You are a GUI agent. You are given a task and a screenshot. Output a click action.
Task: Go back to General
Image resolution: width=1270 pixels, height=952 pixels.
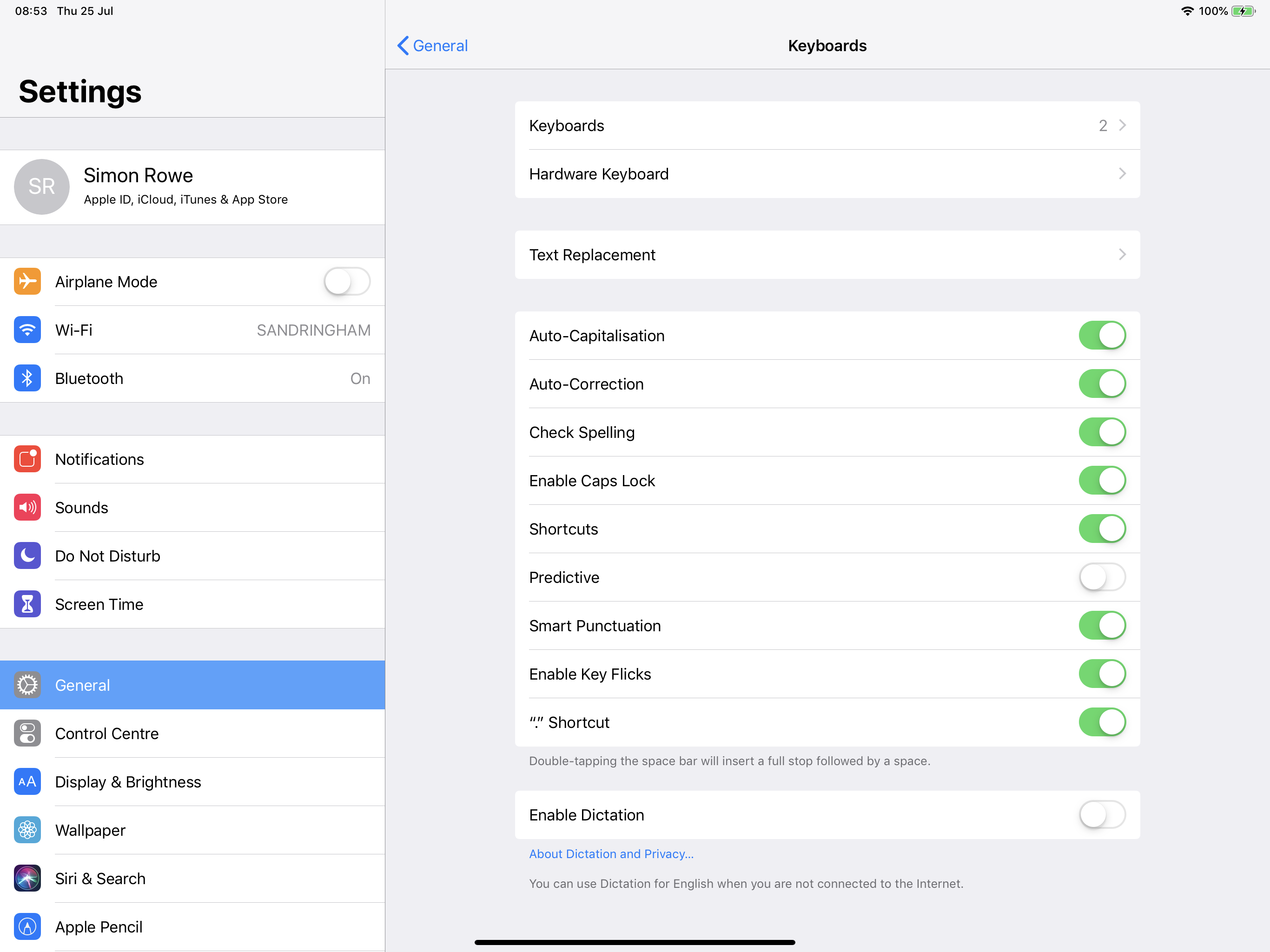point(432,46)
